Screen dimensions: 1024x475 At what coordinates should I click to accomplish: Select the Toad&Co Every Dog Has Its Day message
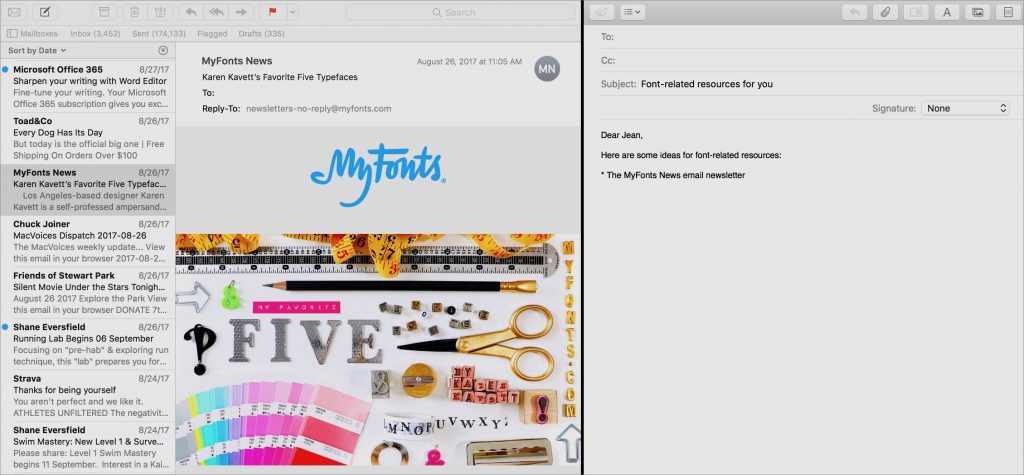coord(88,139)
